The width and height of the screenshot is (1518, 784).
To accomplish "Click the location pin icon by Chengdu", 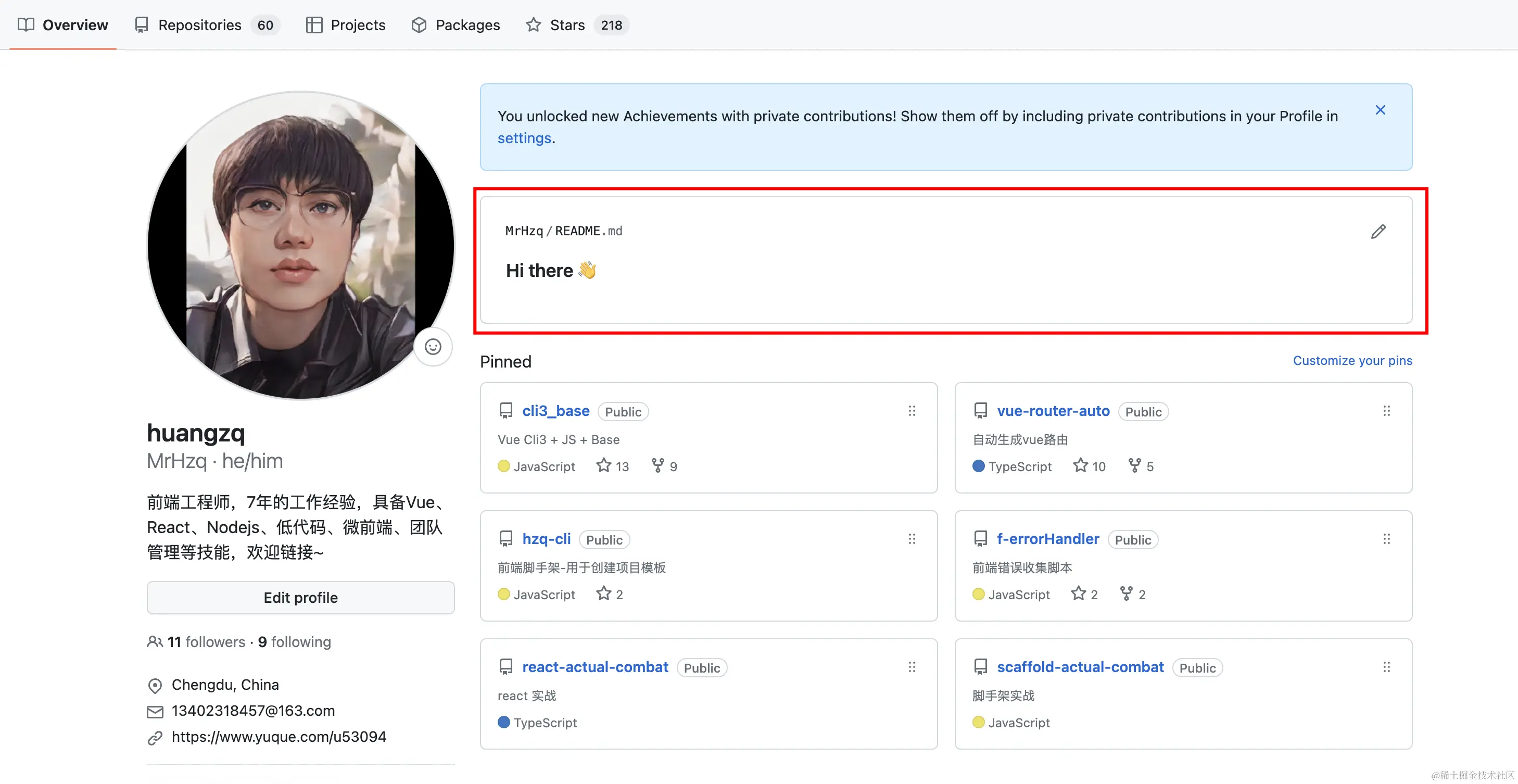I will 155,686.
